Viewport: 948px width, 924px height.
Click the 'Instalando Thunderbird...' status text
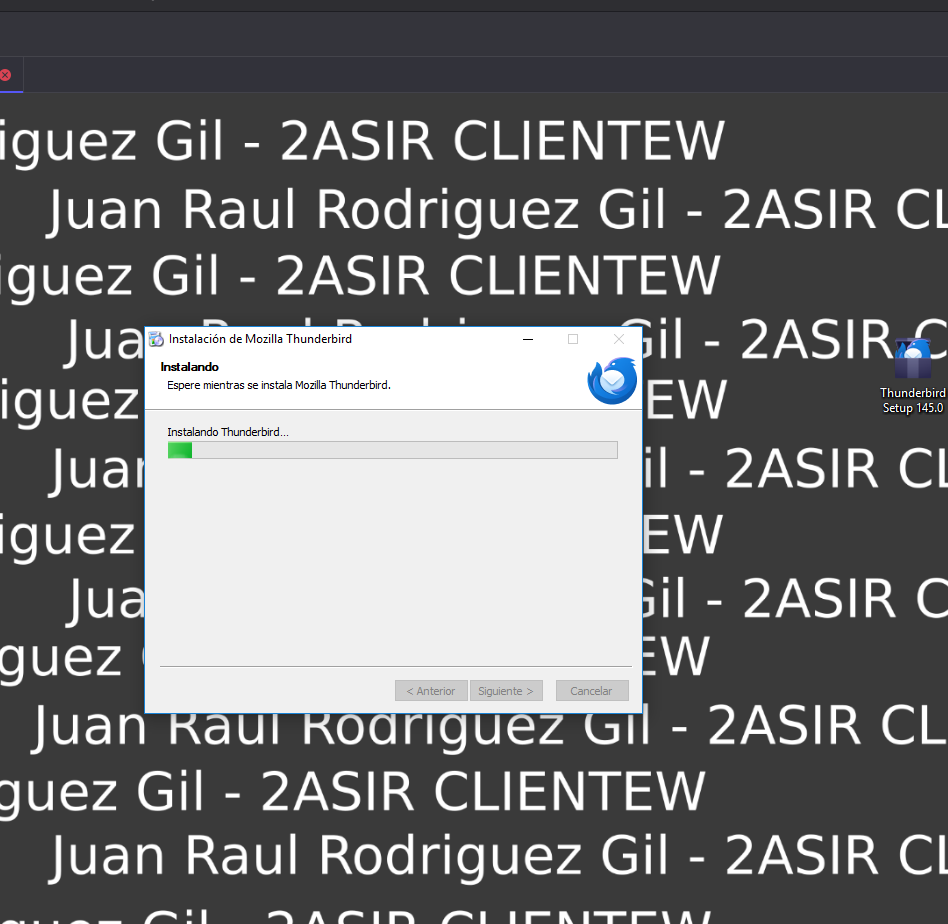[228, 432]
